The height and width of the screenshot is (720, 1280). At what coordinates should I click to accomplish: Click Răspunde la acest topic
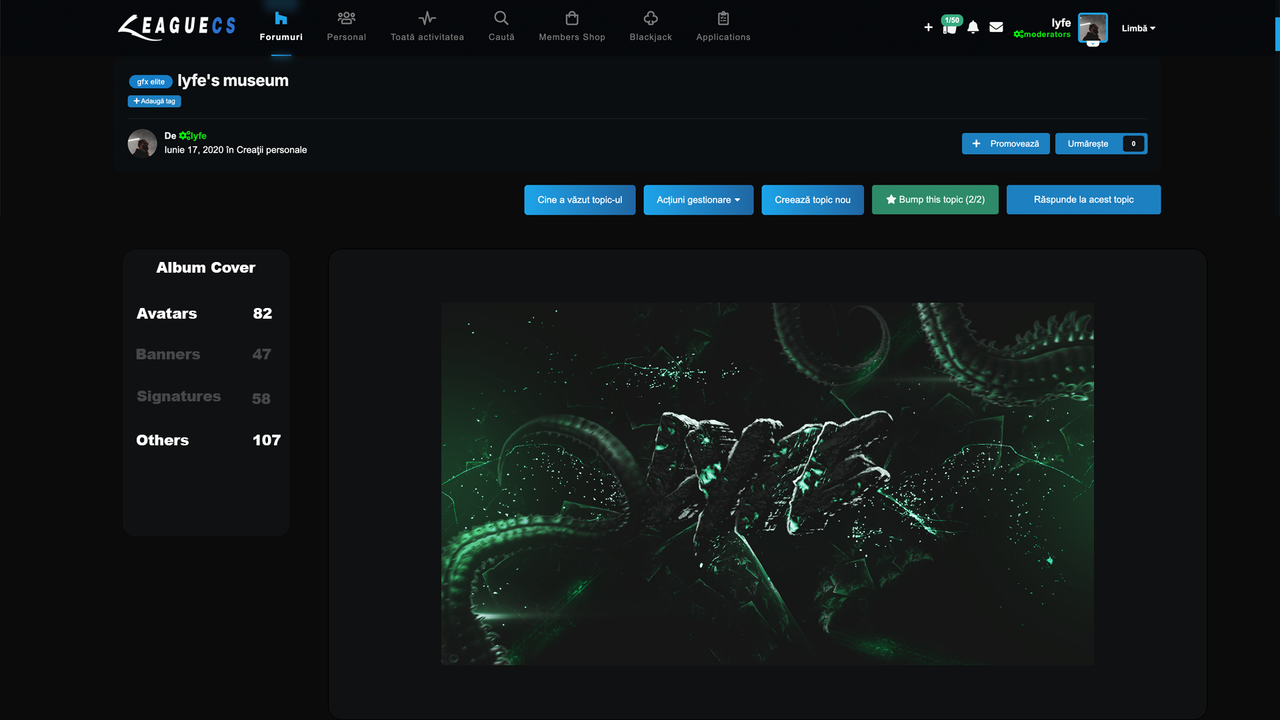click(x=1084, y=200)
